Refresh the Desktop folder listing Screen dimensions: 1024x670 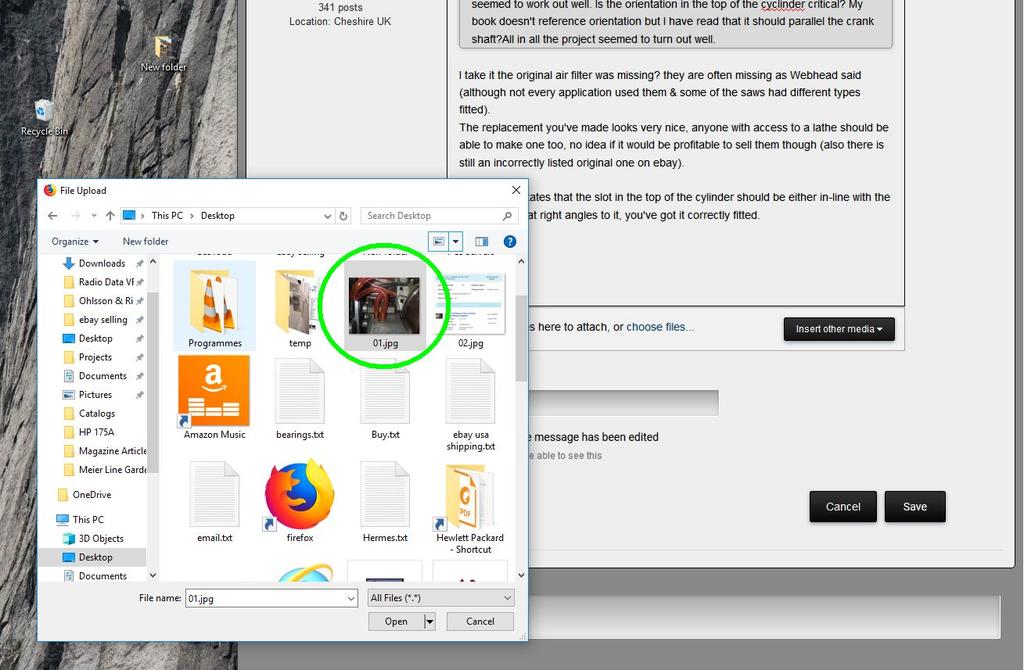[344, 215]
